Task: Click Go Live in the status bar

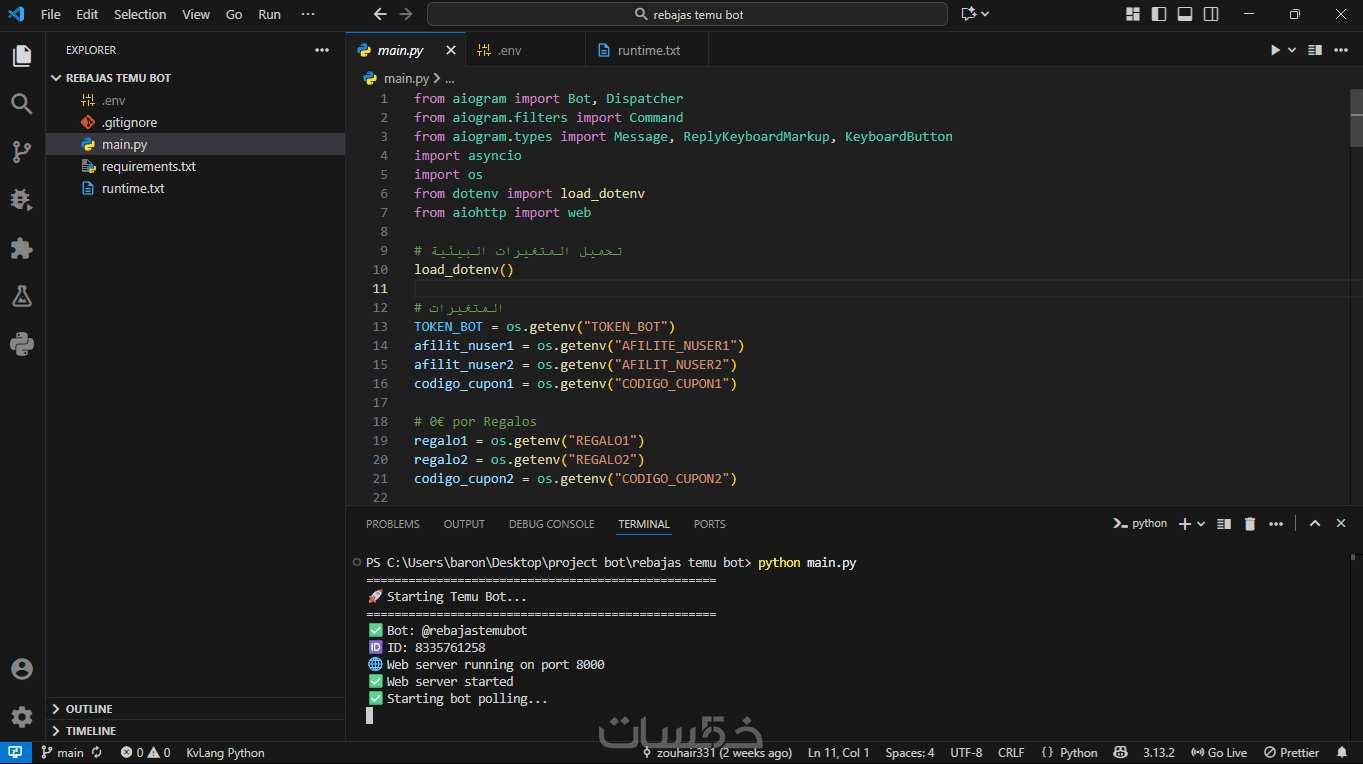Action: tap(1220, 752)
